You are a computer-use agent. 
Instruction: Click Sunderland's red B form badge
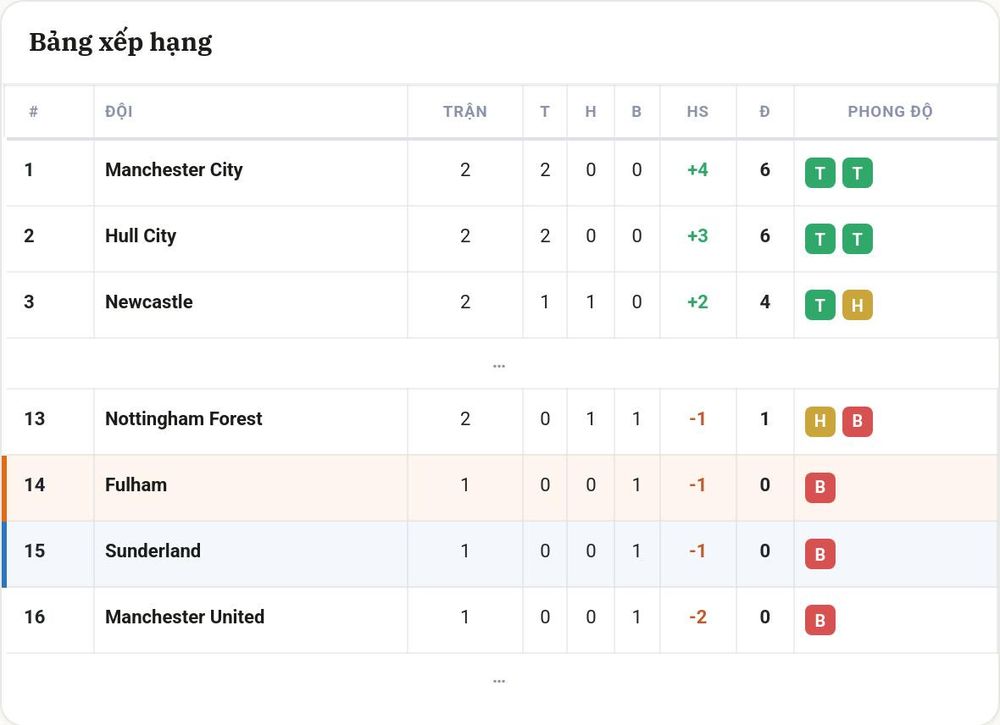tap(820, 553)
